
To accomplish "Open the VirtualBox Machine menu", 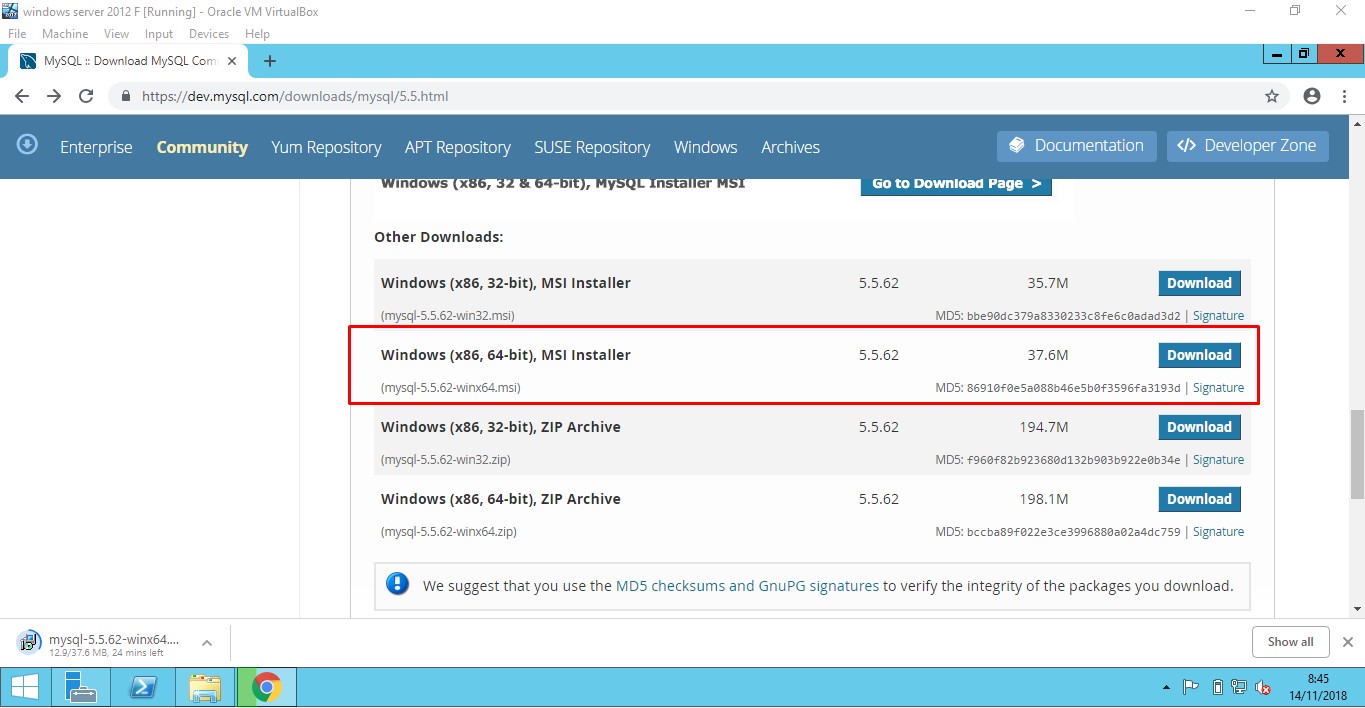I will [65, 33].
